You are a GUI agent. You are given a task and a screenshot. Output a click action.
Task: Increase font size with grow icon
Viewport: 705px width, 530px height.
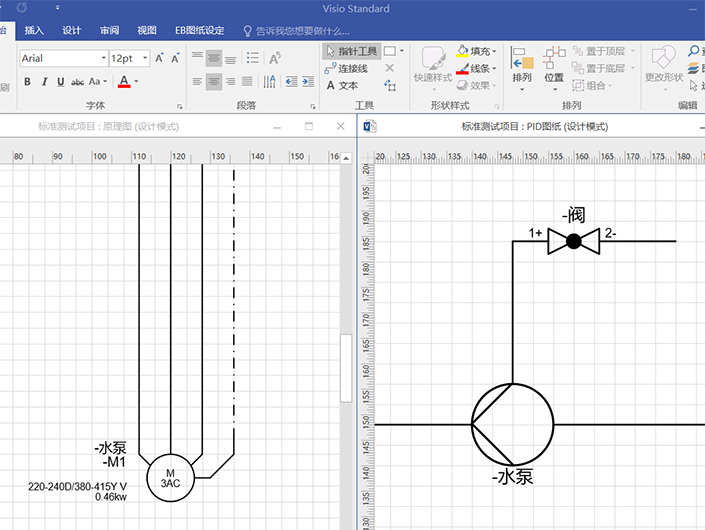click(161, 58)
